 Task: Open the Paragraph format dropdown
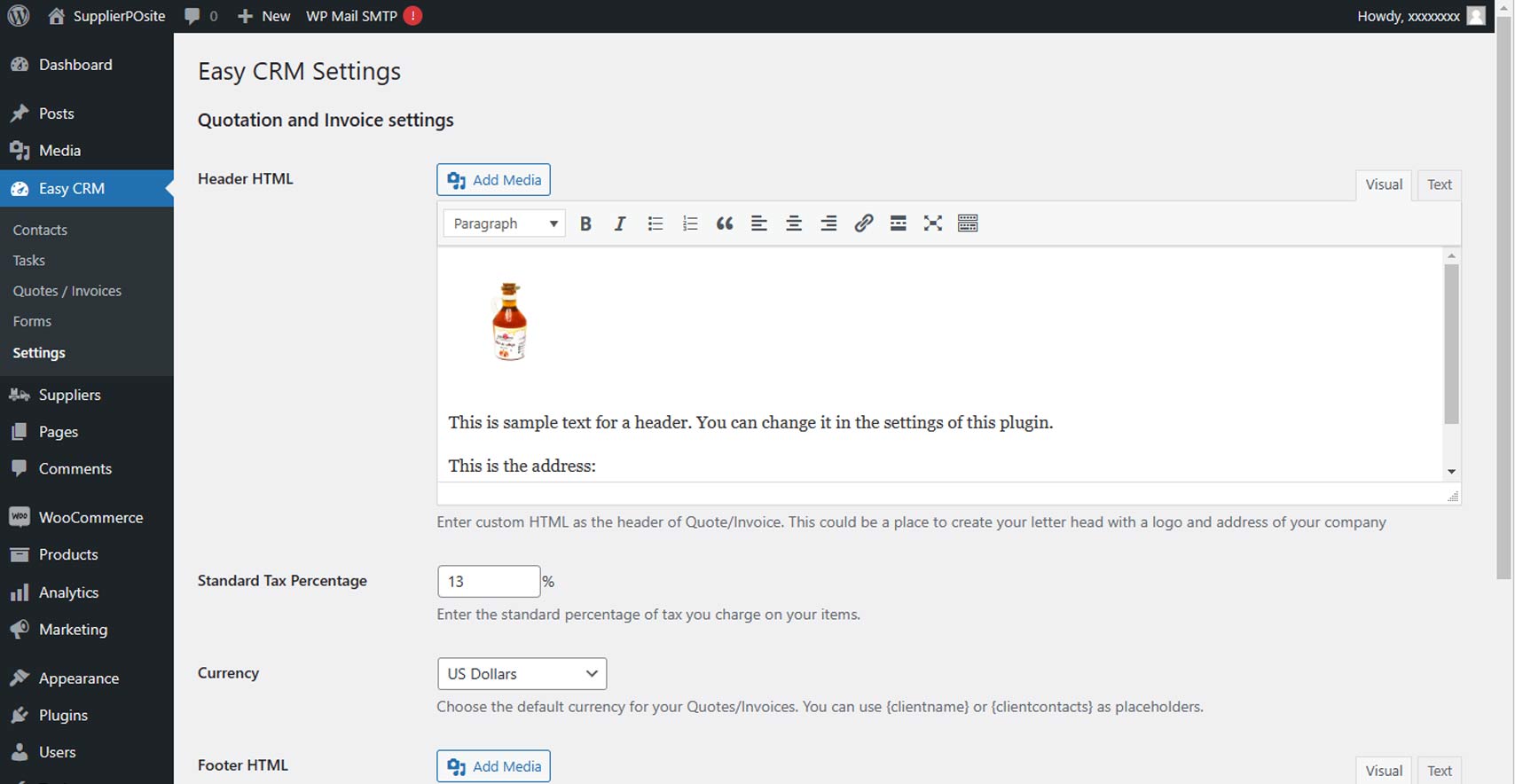click(504, 223)
